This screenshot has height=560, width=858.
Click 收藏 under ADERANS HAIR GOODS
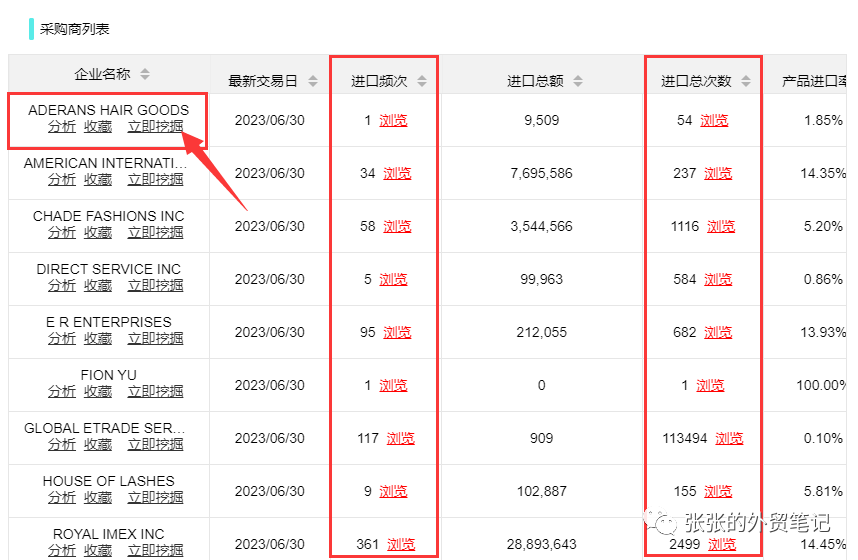[x=98, y=126]
